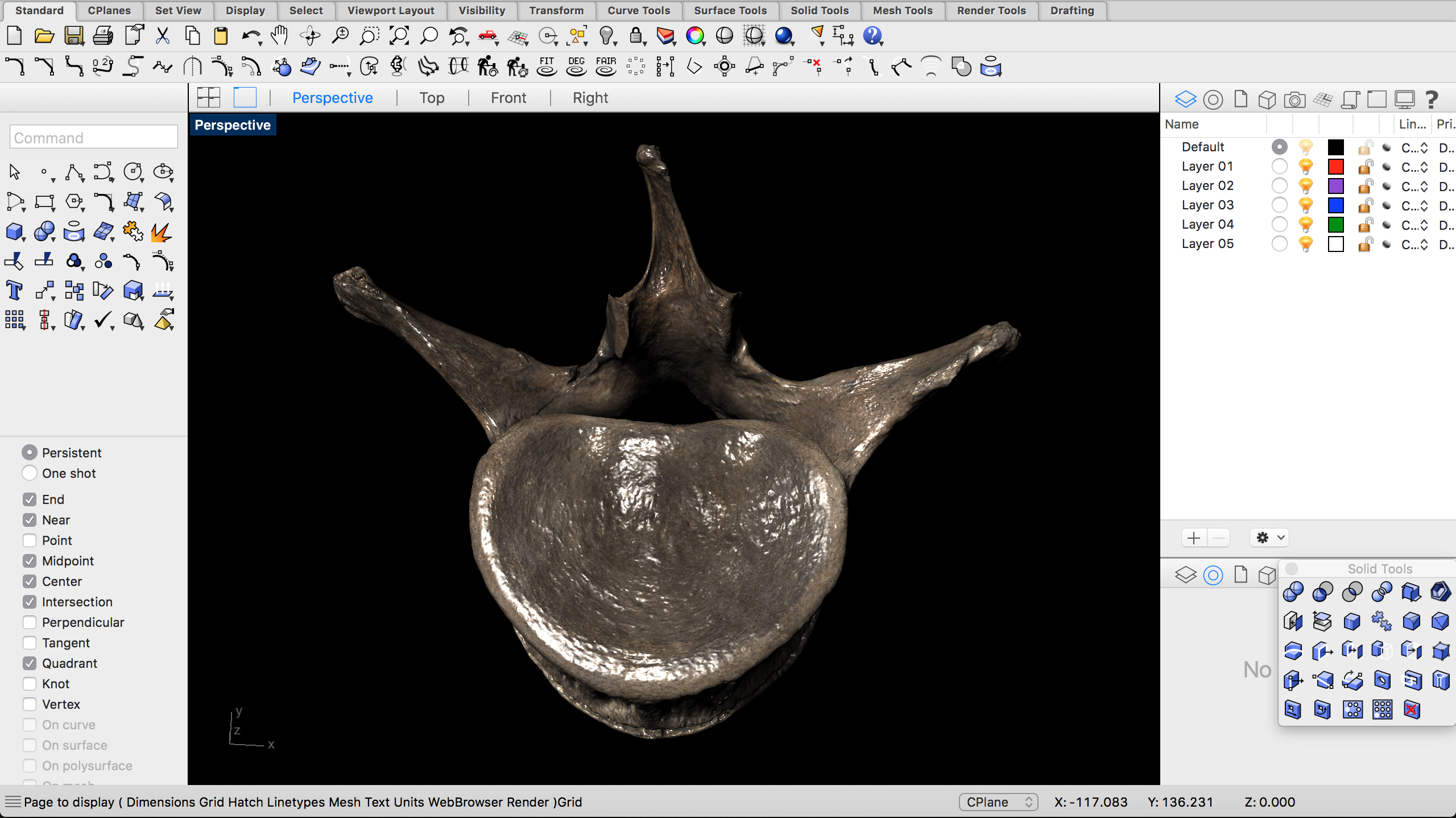
Task: Choose the Text tool in left toolbar
Action: tap(14, 291)
